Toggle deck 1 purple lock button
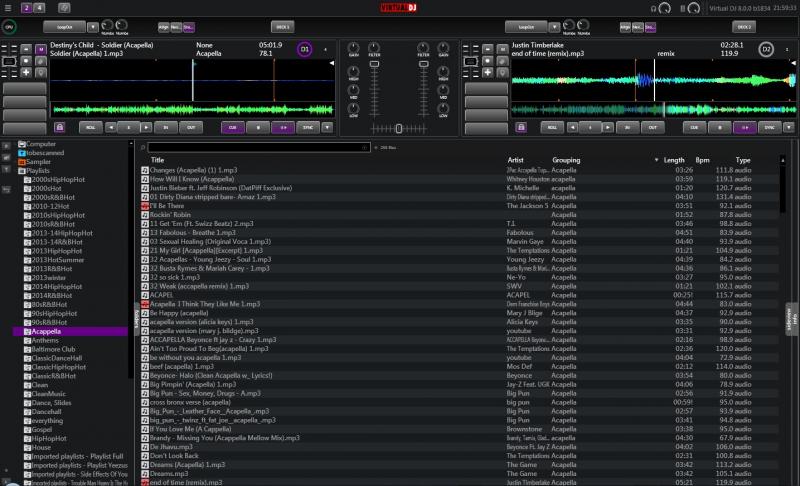800x486 pixels. coord(59,127)
